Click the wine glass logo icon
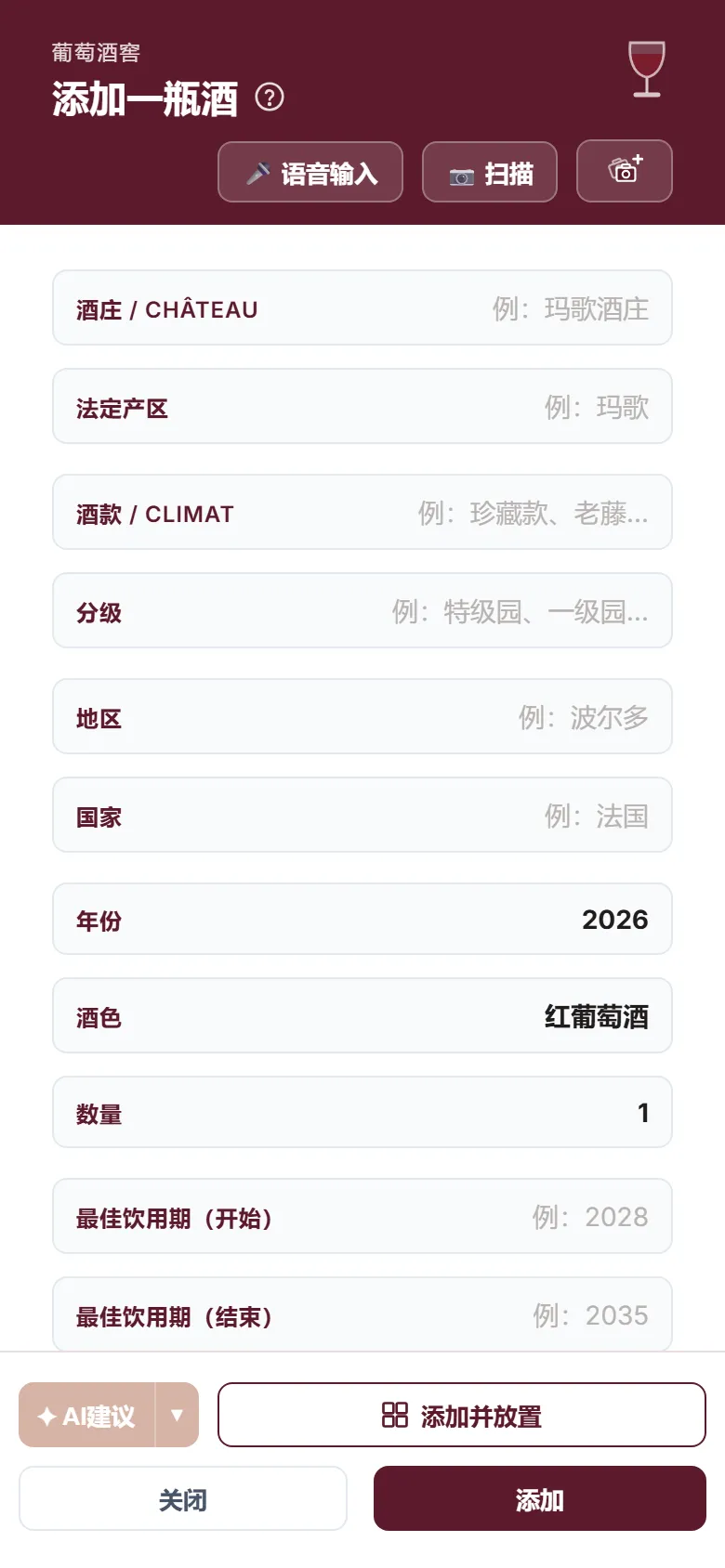This screenshot has height=1568, width=725. [x=646, y=69]
